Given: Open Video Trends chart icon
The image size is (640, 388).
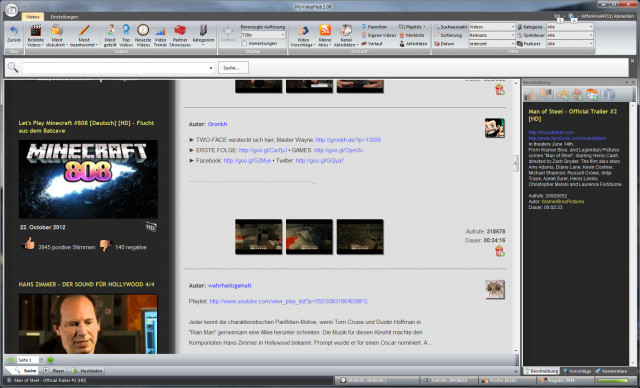Looking at the screenshot, I should 160,31.
